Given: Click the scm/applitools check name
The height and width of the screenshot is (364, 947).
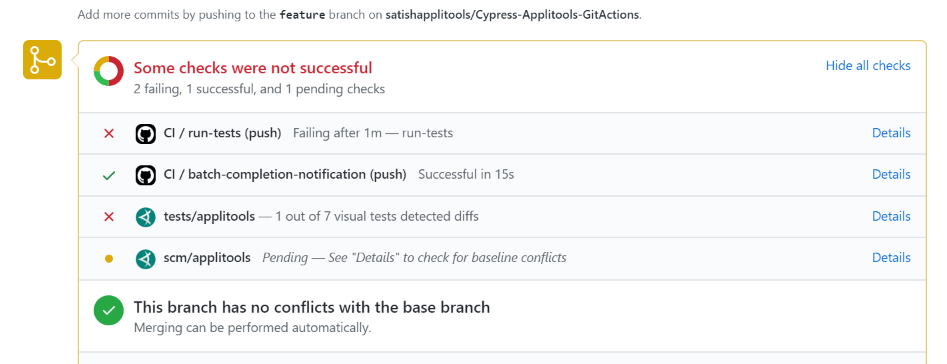Looking at the screenshot, I should (207, 258).
